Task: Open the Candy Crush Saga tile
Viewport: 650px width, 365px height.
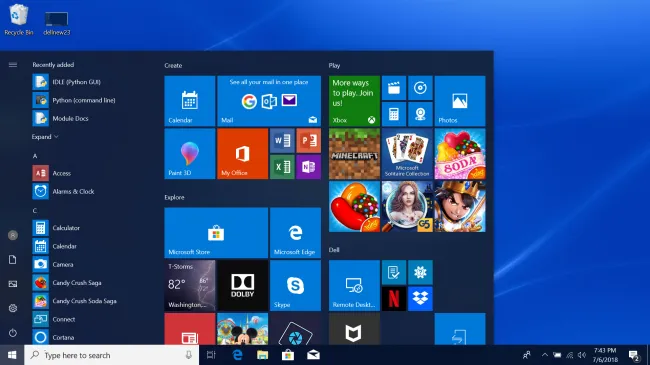Action: (x=354, y=206)
